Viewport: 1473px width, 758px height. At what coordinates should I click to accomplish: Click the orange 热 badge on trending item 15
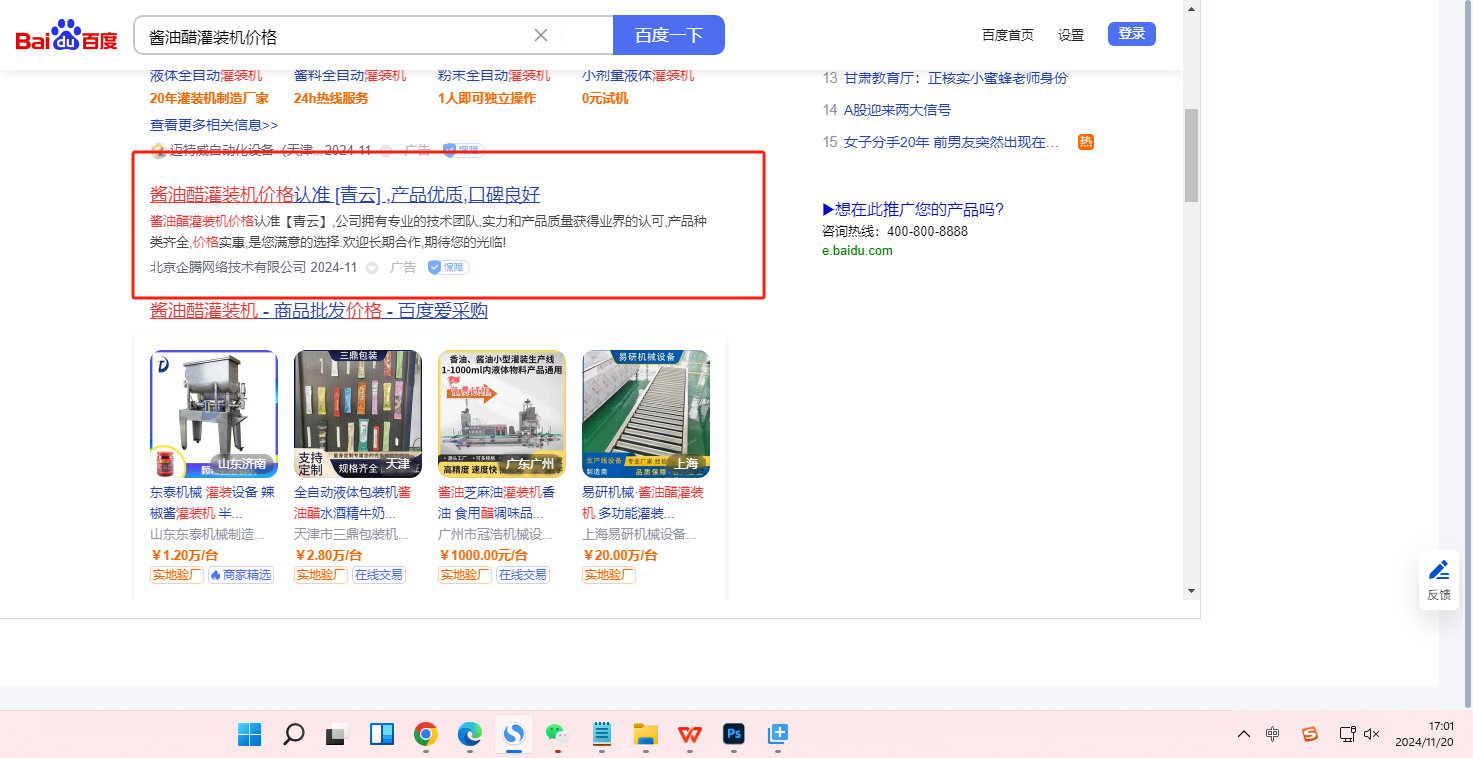pyautogui.click(x=1086, y=142)
